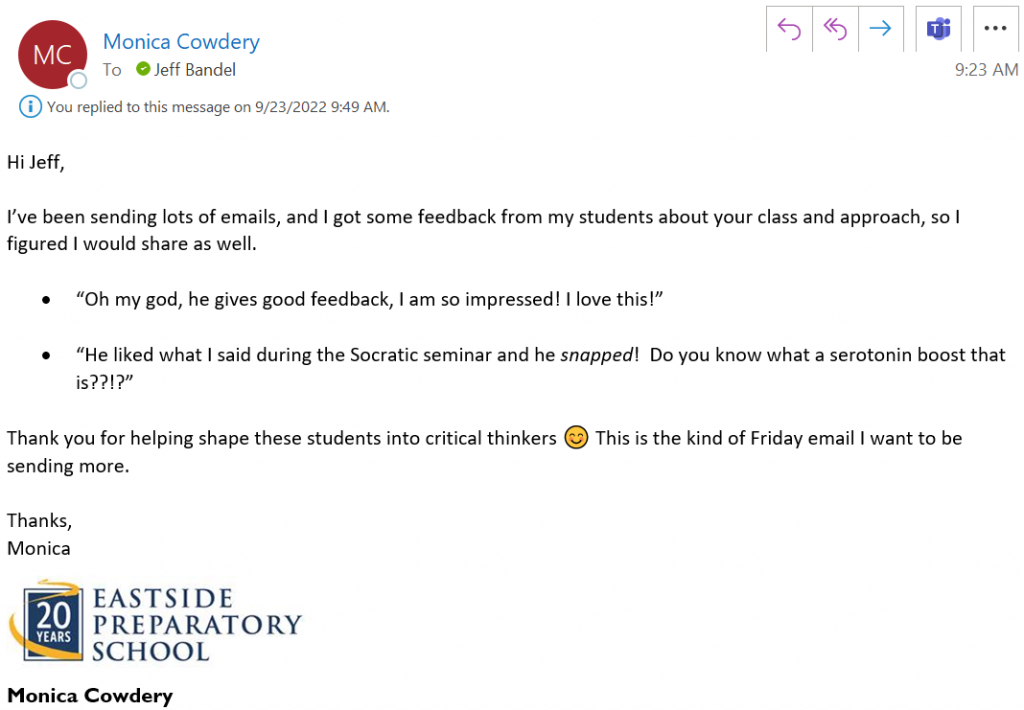Viewport: 1024px width, 710px height.
Task: Click the smiling face emoji
Action: [x=576, y=437]
